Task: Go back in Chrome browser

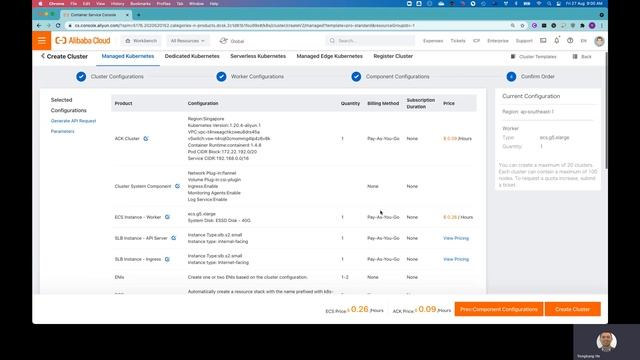Action: (x=39, y=25)
